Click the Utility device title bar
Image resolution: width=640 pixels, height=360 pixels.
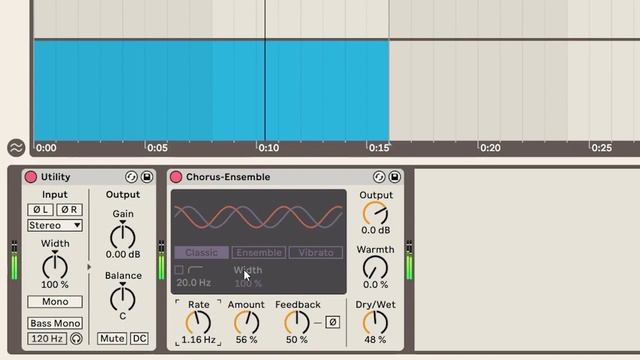(89, 177)
